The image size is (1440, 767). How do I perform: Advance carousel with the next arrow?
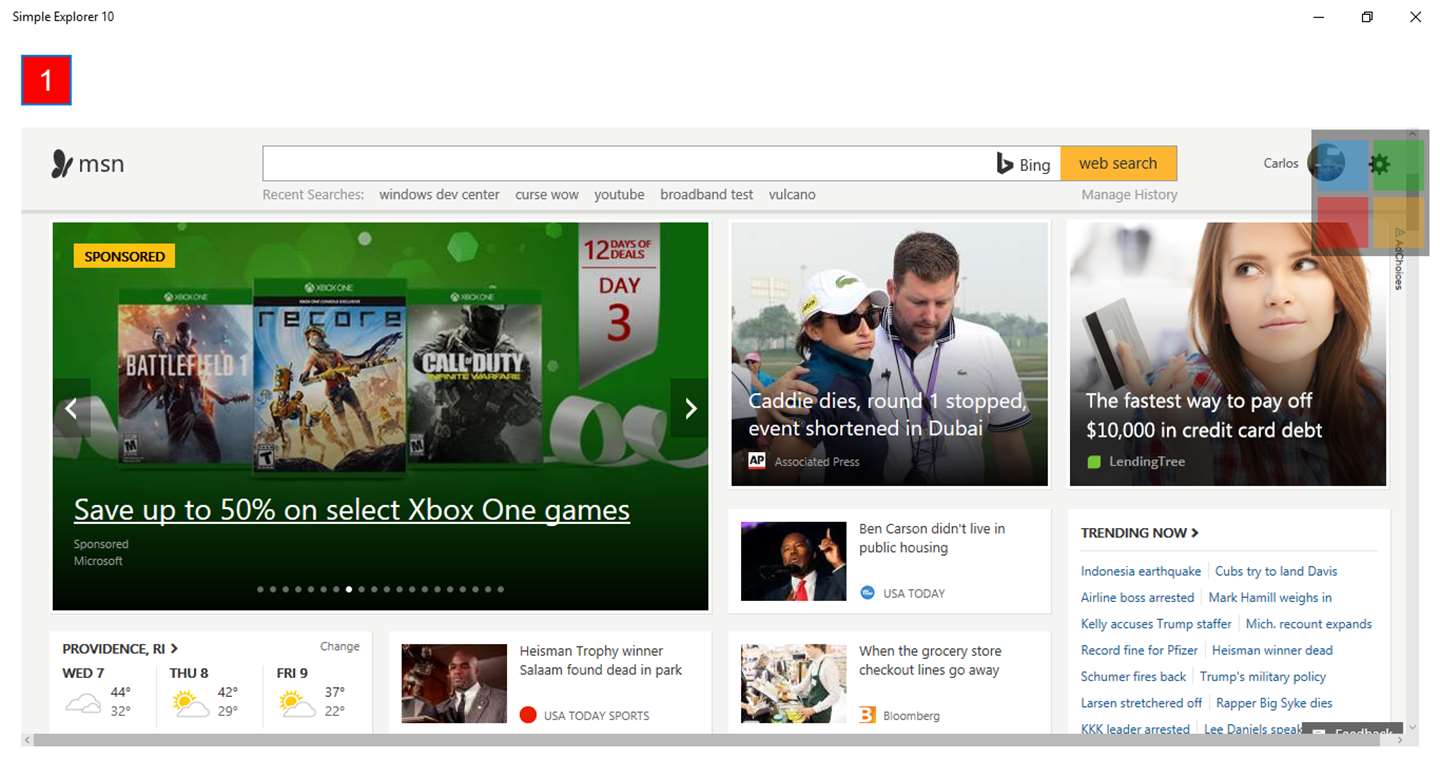(690, 408)
